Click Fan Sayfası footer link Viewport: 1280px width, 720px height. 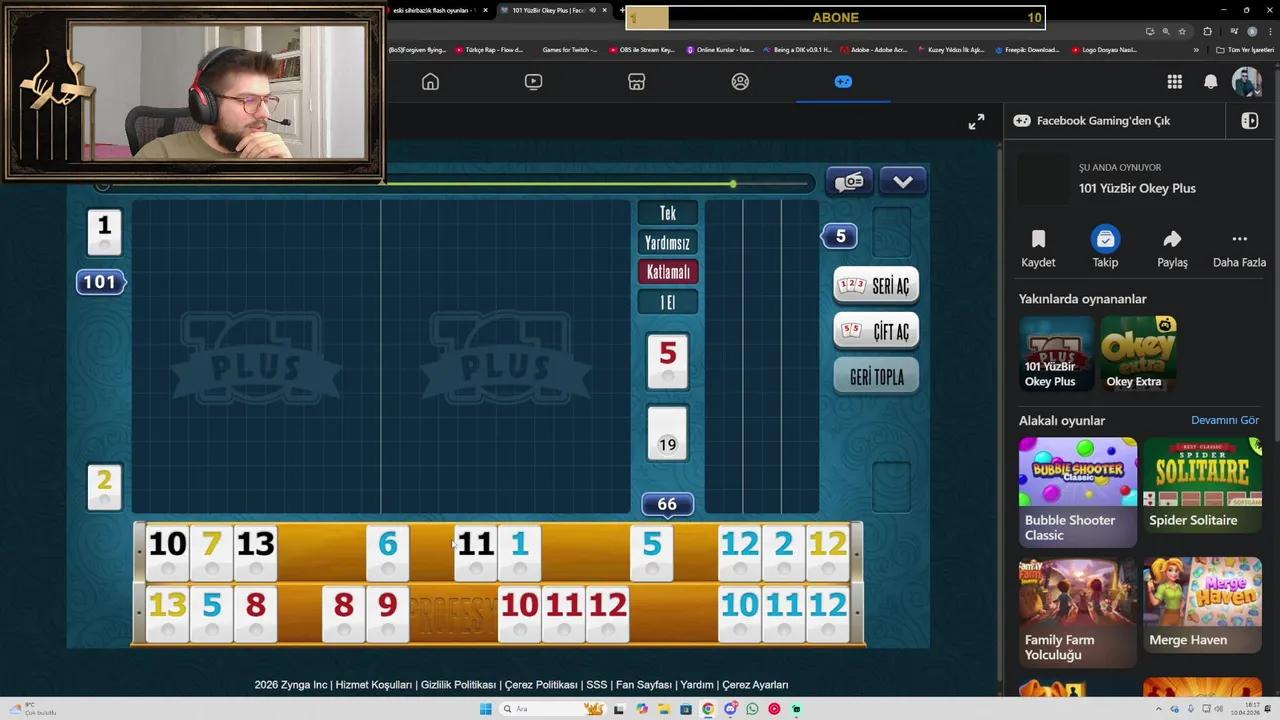644,685
